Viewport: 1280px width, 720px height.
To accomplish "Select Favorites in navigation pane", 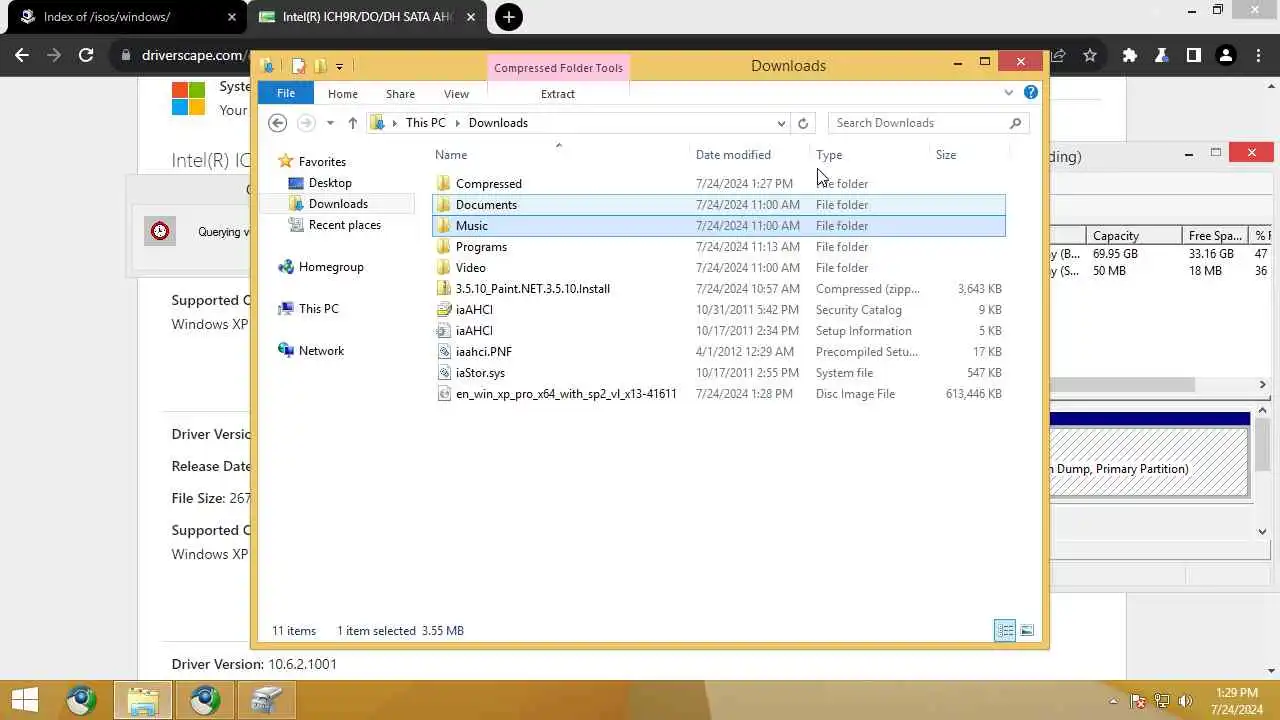I will pos(322,162).
